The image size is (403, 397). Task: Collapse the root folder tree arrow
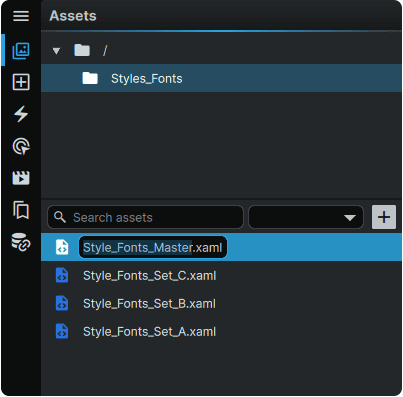56,51
